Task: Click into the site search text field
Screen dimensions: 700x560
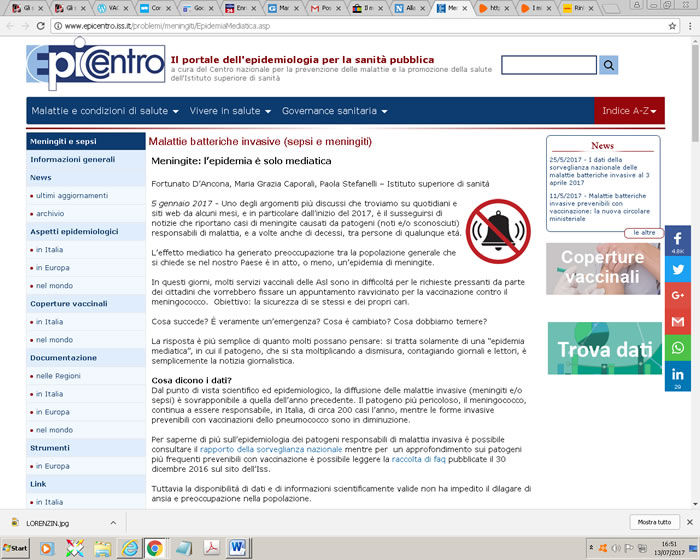Action: (x=548, y=65)
